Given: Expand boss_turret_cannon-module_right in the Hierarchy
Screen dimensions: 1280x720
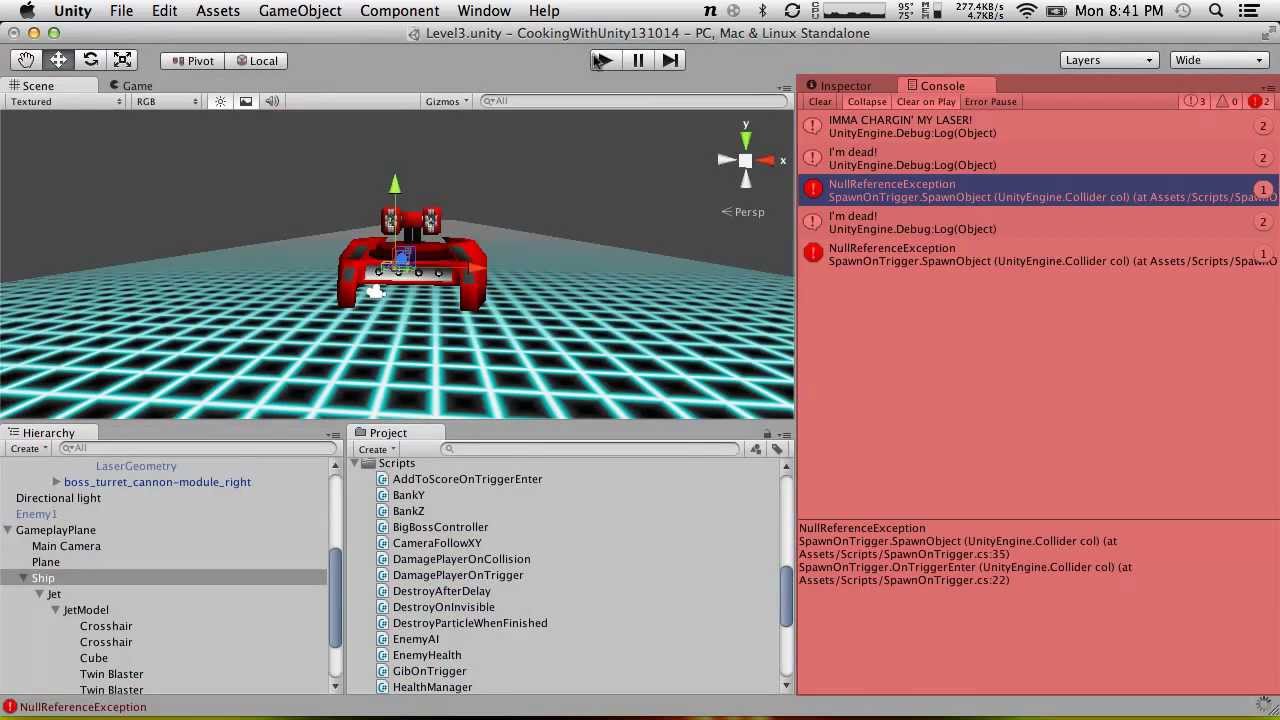Looking at the screenshot, I should (56, 482).
